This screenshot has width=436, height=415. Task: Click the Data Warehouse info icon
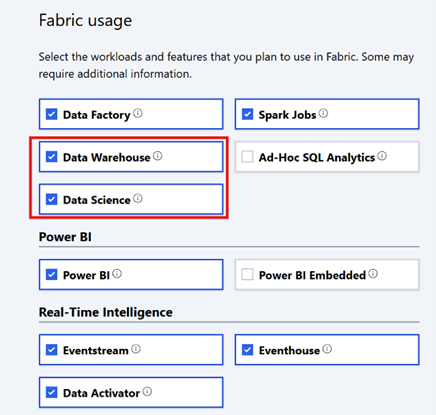(x=158, y=156)
